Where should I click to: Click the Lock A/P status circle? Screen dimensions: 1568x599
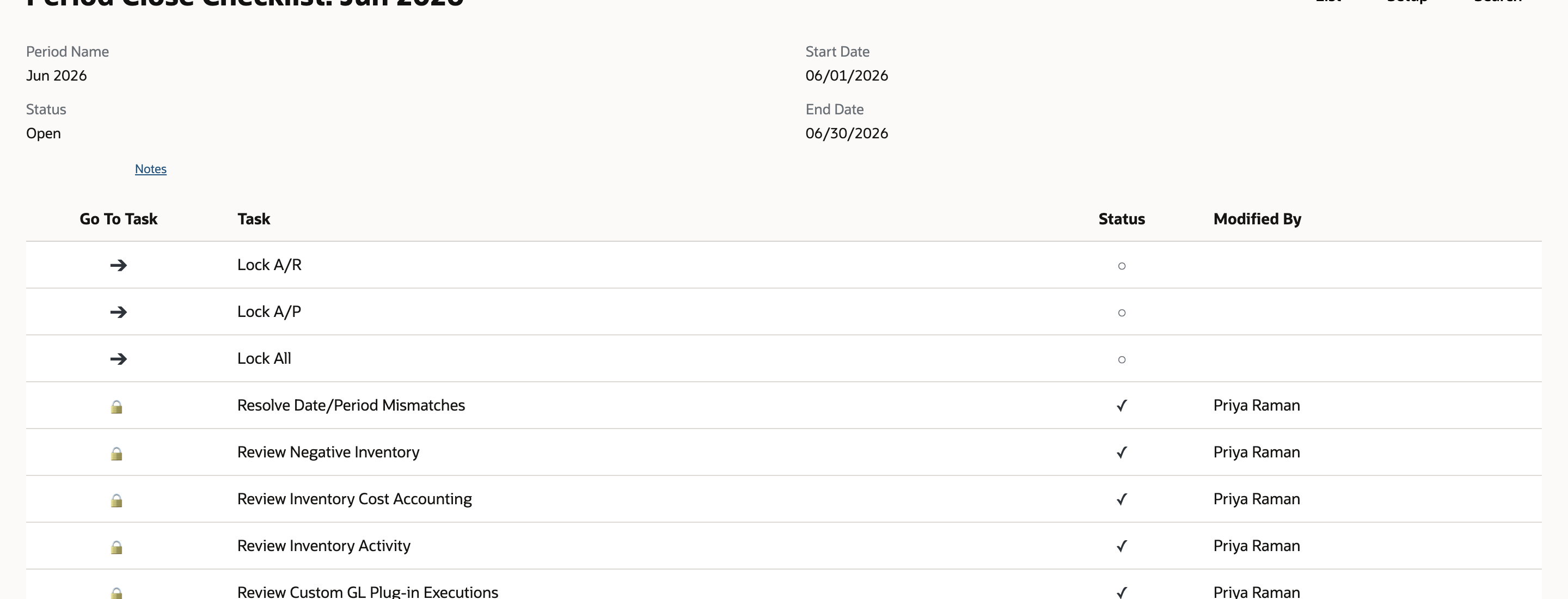1122,313
